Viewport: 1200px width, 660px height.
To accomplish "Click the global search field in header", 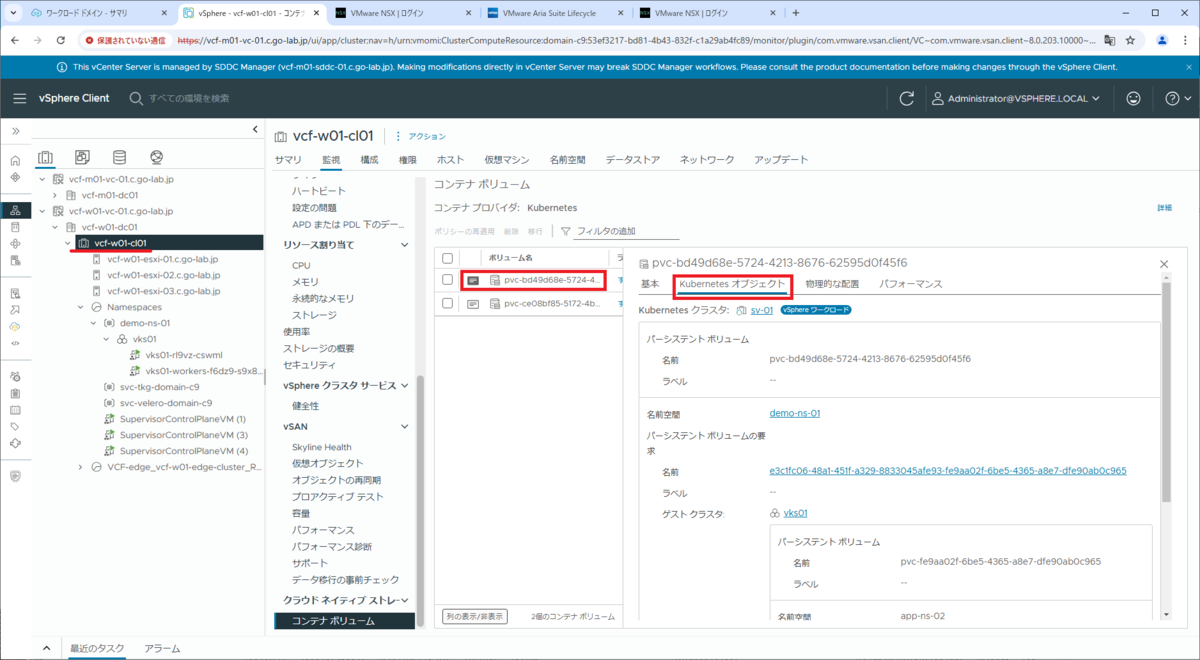I will tap(190, 98).
